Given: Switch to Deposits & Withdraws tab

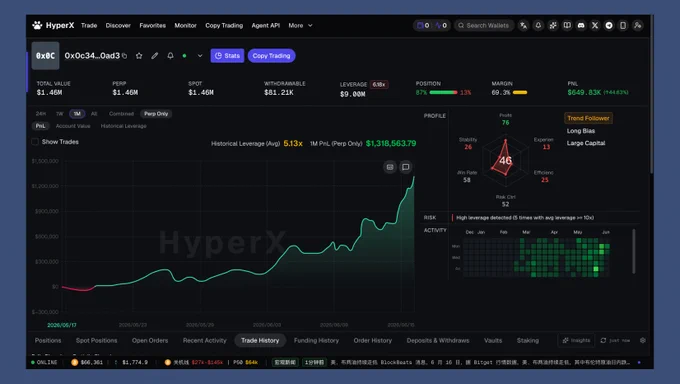Looking at the screenshot, I should (x=438, y=341).
